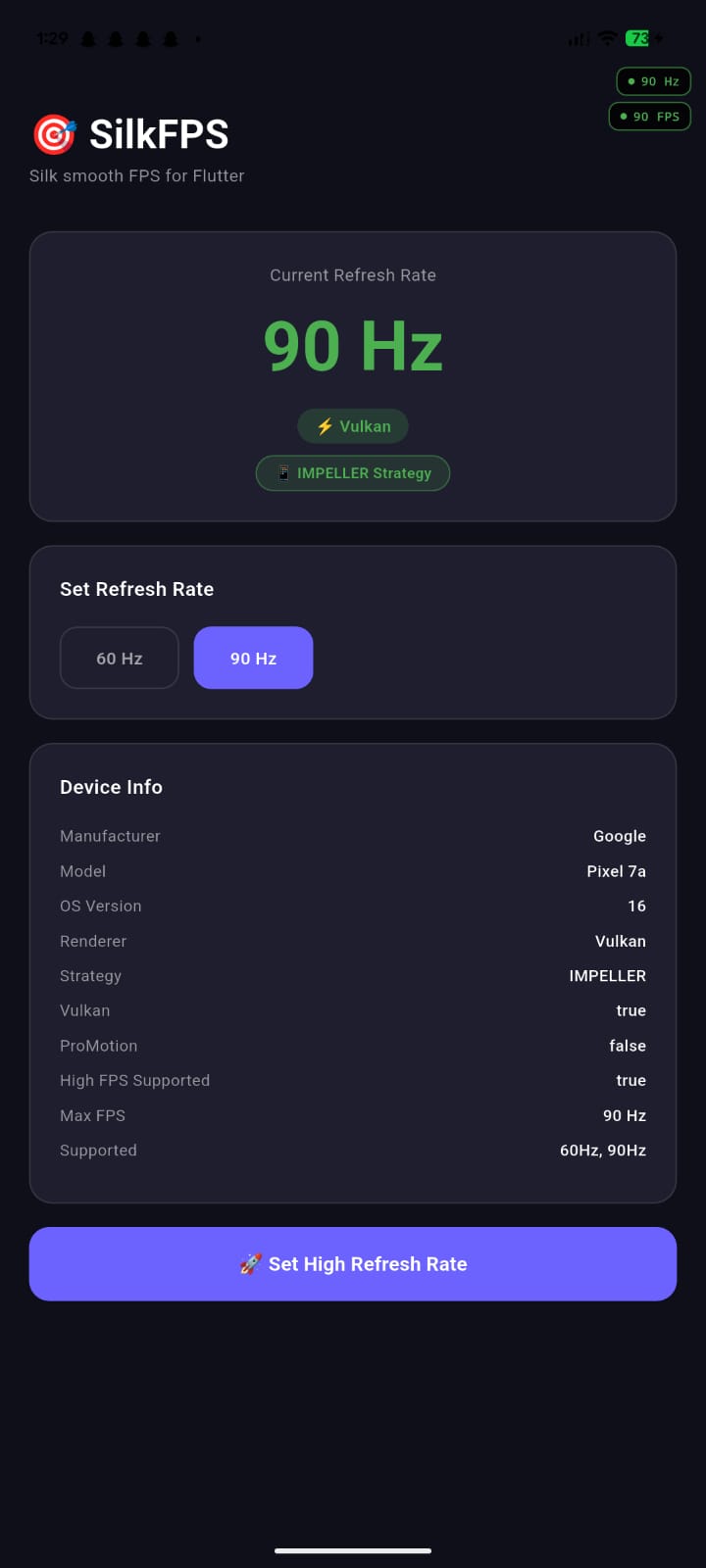Open the IMPELLER Strategy details
The image size is (706, 1568).
pyautogui.click(x=353, y=472)
